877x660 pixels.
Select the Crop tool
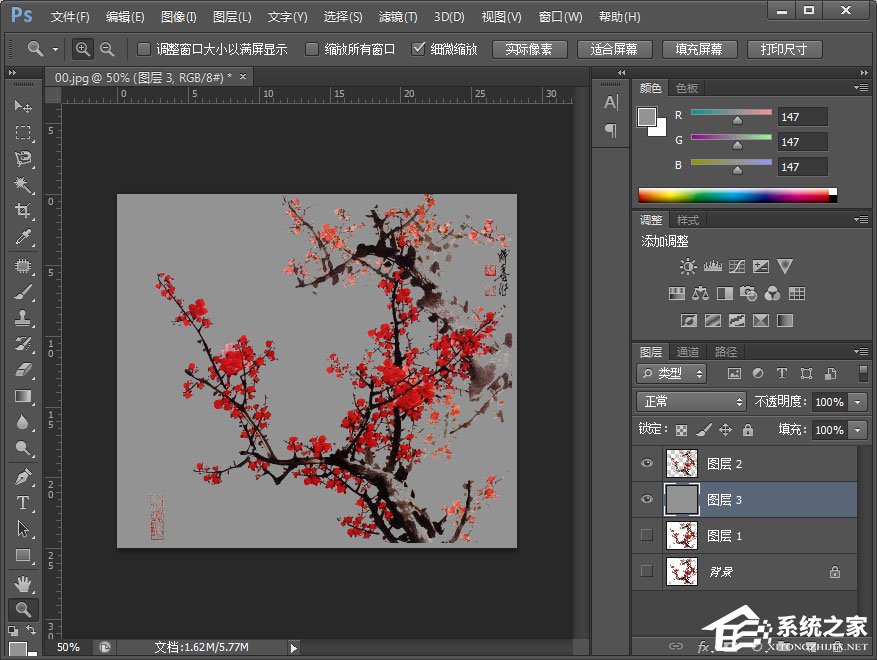23,211
